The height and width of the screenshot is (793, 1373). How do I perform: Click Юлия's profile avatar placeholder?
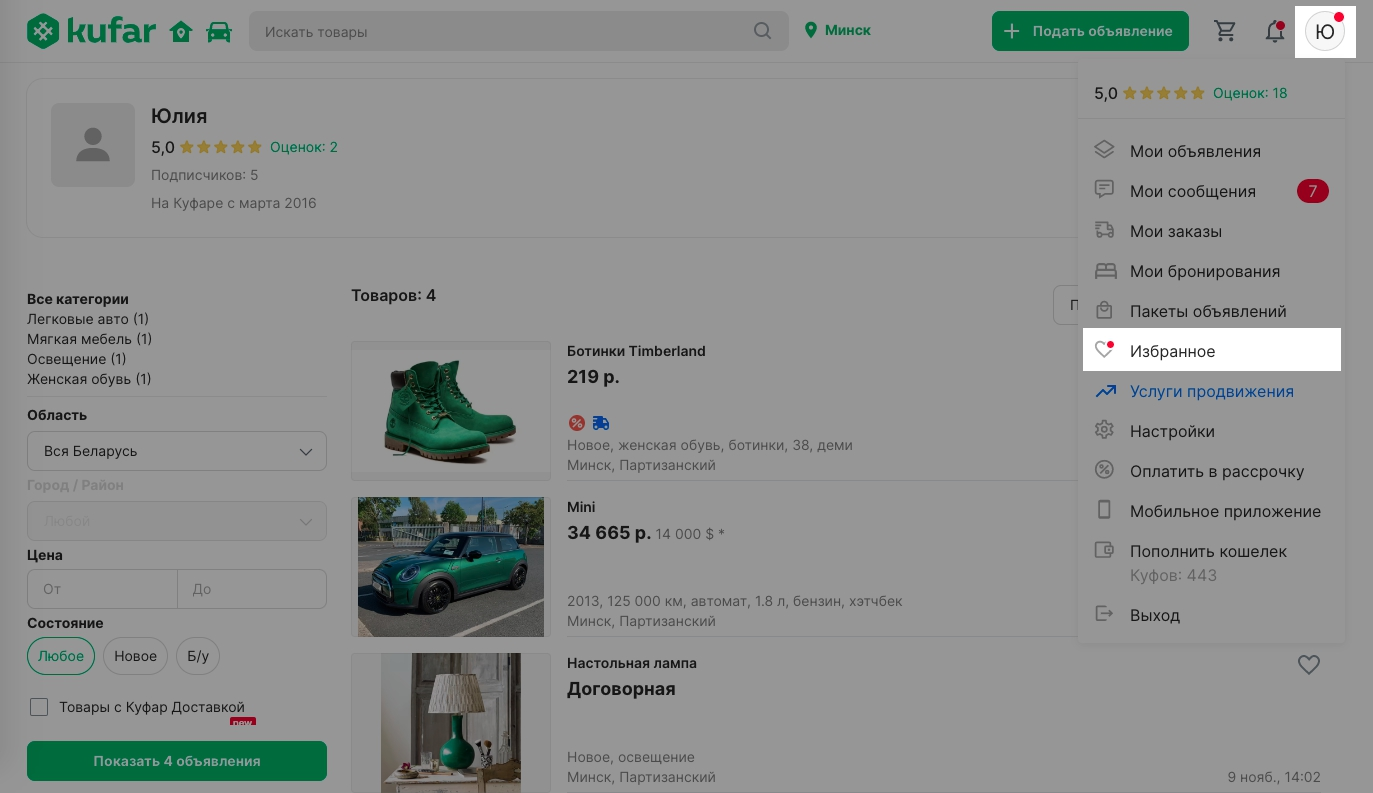click(x=93, y=145)
